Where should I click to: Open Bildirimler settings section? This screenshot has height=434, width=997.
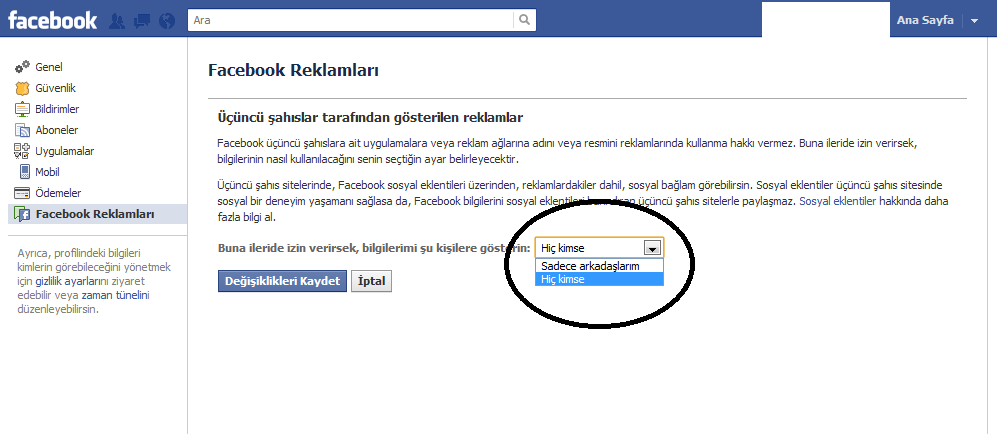click(57, 109)
